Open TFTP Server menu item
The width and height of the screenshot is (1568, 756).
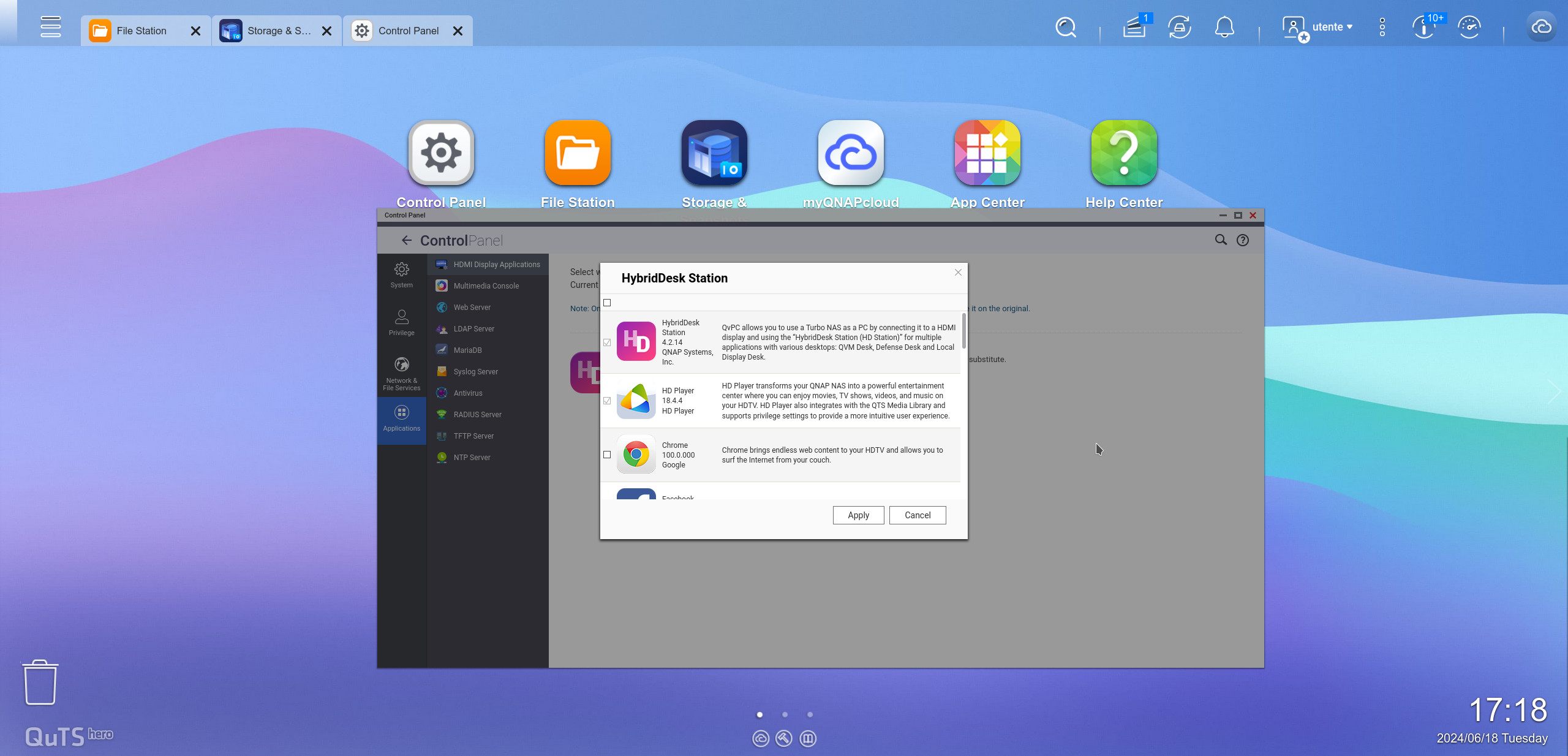tap(488, 436)
